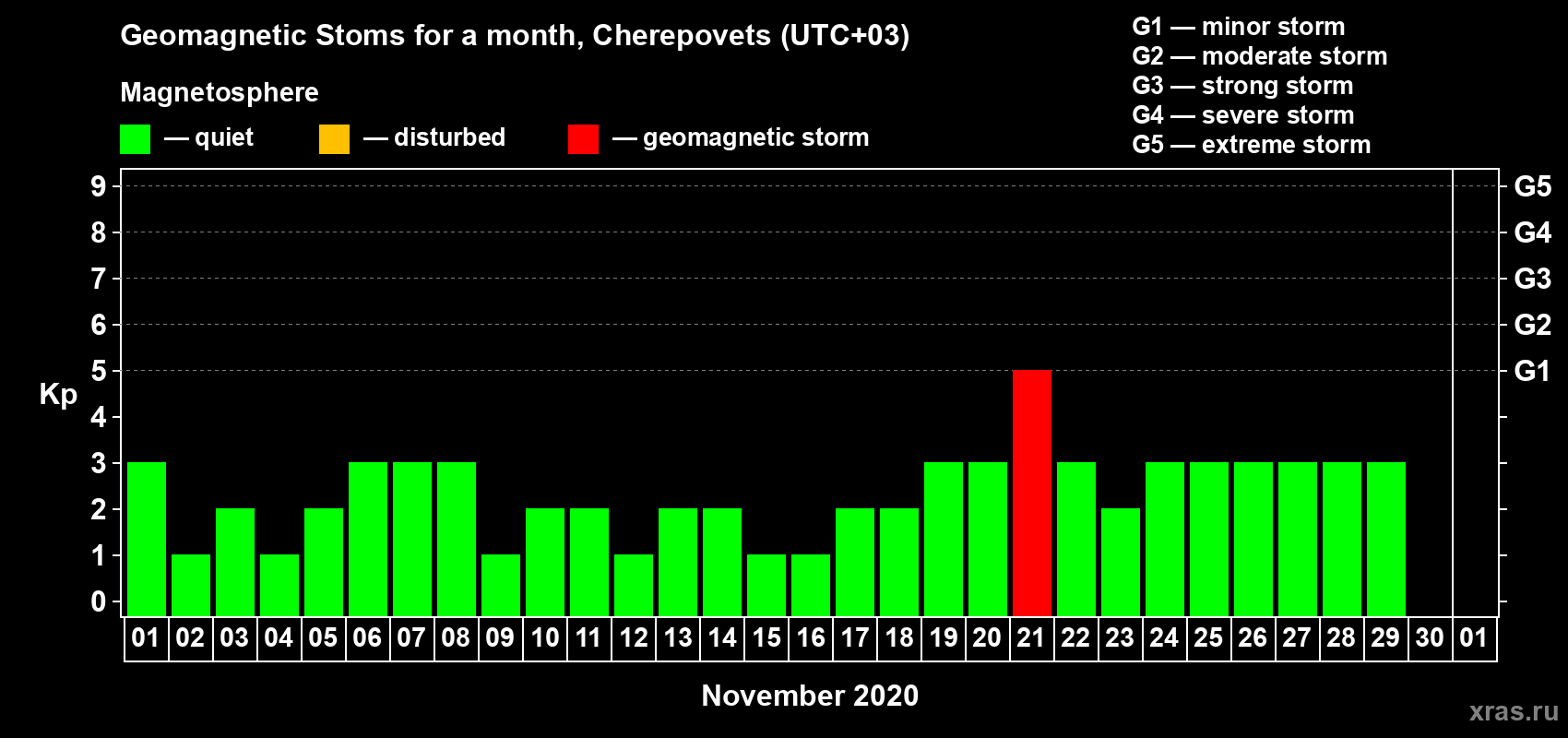
Task: Click the G2 label on right axis
Action: click(x=1532, y=325)
